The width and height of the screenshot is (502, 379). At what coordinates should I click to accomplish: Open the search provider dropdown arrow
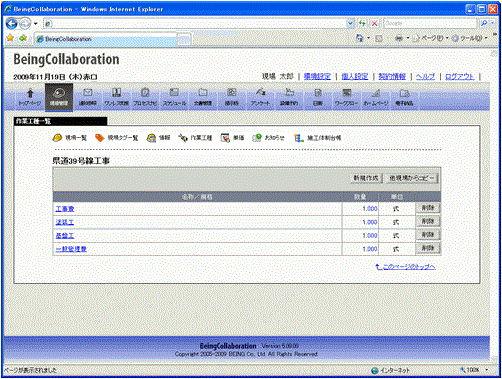(x=492, y=23)
